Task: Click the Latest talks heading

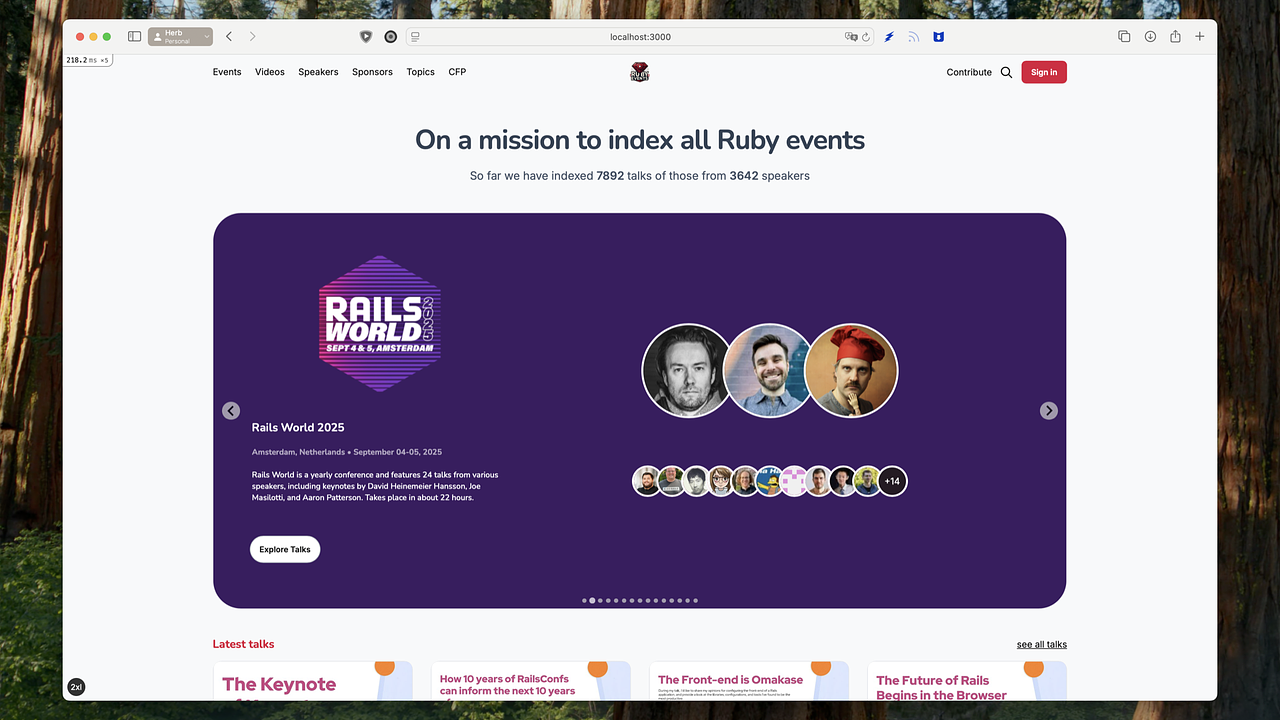Action: tap(243, 644)
